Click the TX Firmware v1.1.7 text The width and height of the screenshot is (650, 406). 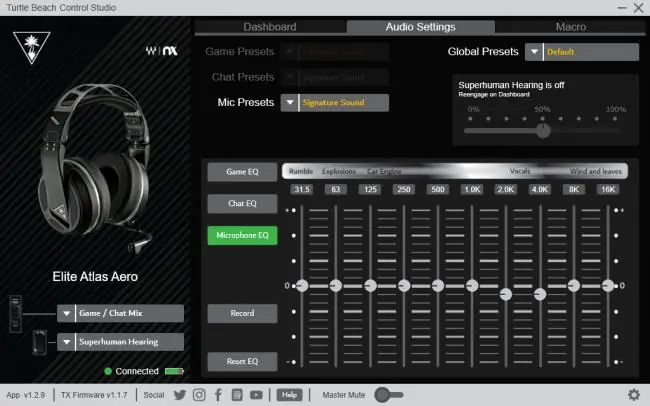94,395
